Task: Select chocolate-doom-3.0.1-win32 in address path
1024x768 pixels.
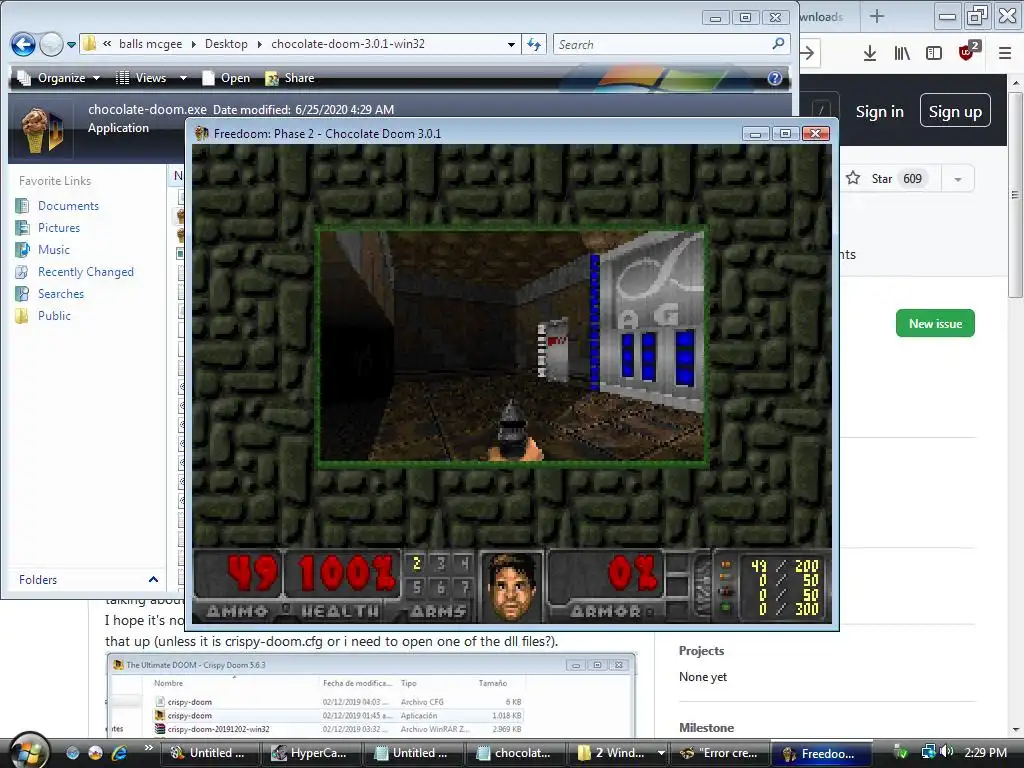Action: 347,44
